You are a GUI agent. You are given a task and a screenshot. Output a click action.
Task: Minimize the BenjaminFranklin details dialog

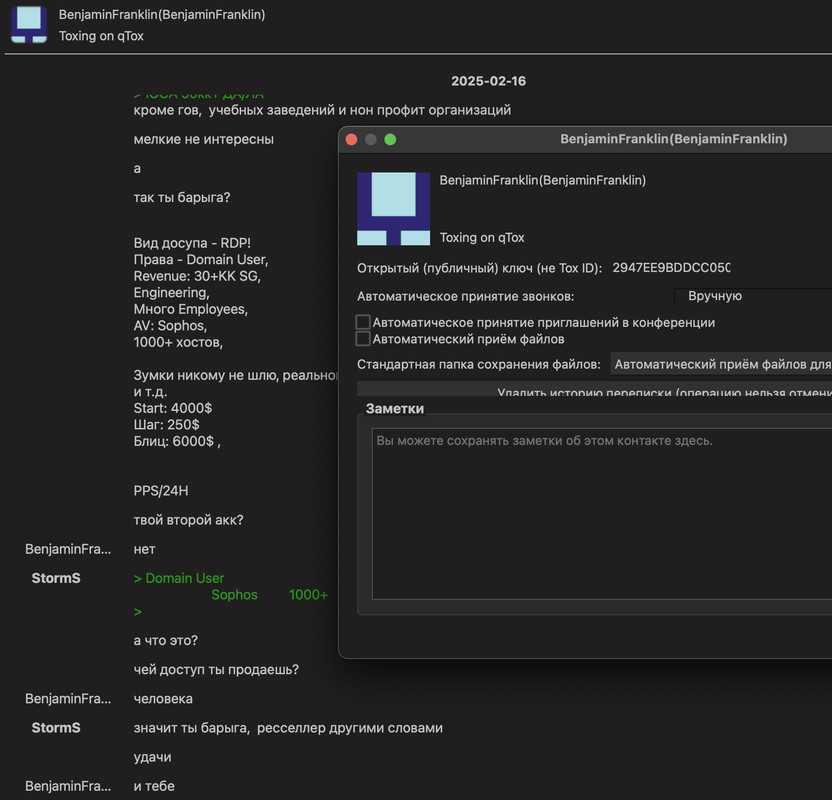(x=371, y=140)
